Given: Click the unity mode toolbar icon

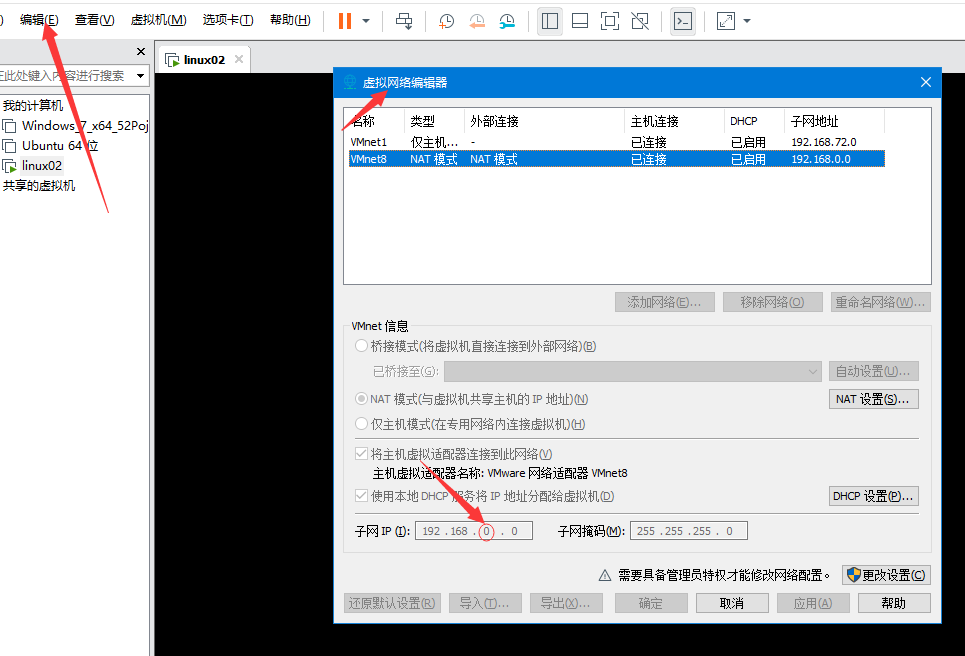Looking at the screenshot, I should 640,21.
